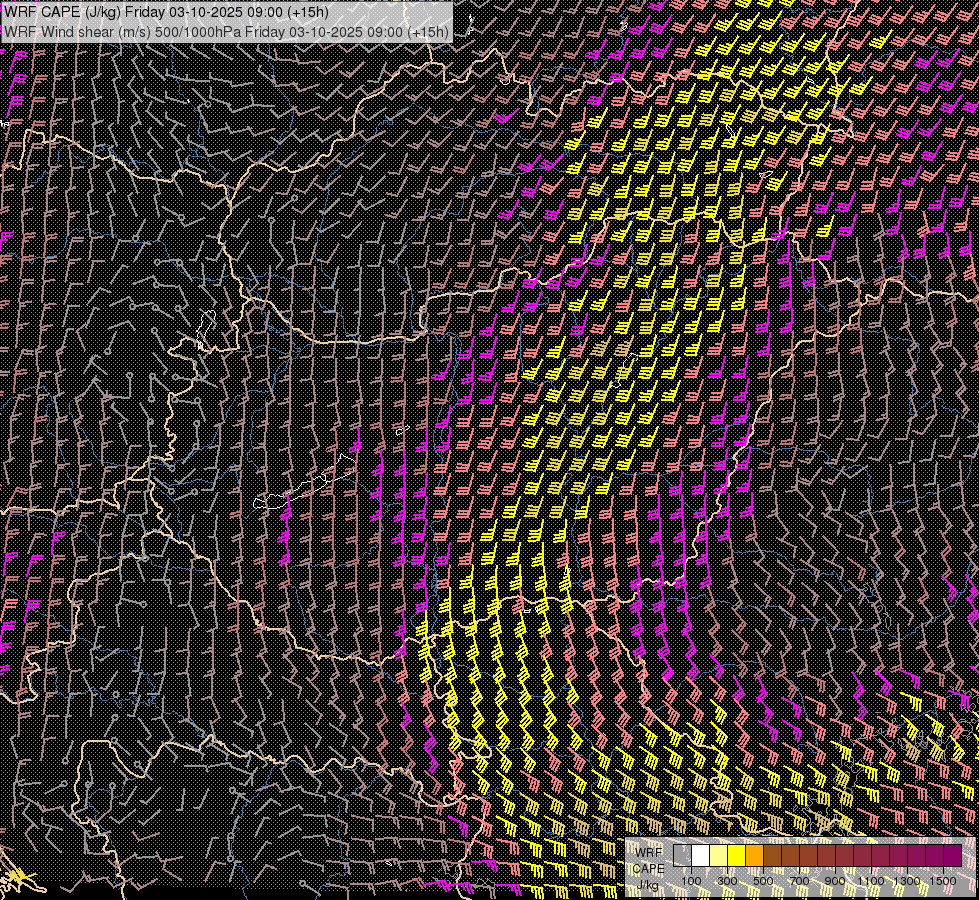Pick the bright yellow CAPE legend swatch

[x=736, y=855]
